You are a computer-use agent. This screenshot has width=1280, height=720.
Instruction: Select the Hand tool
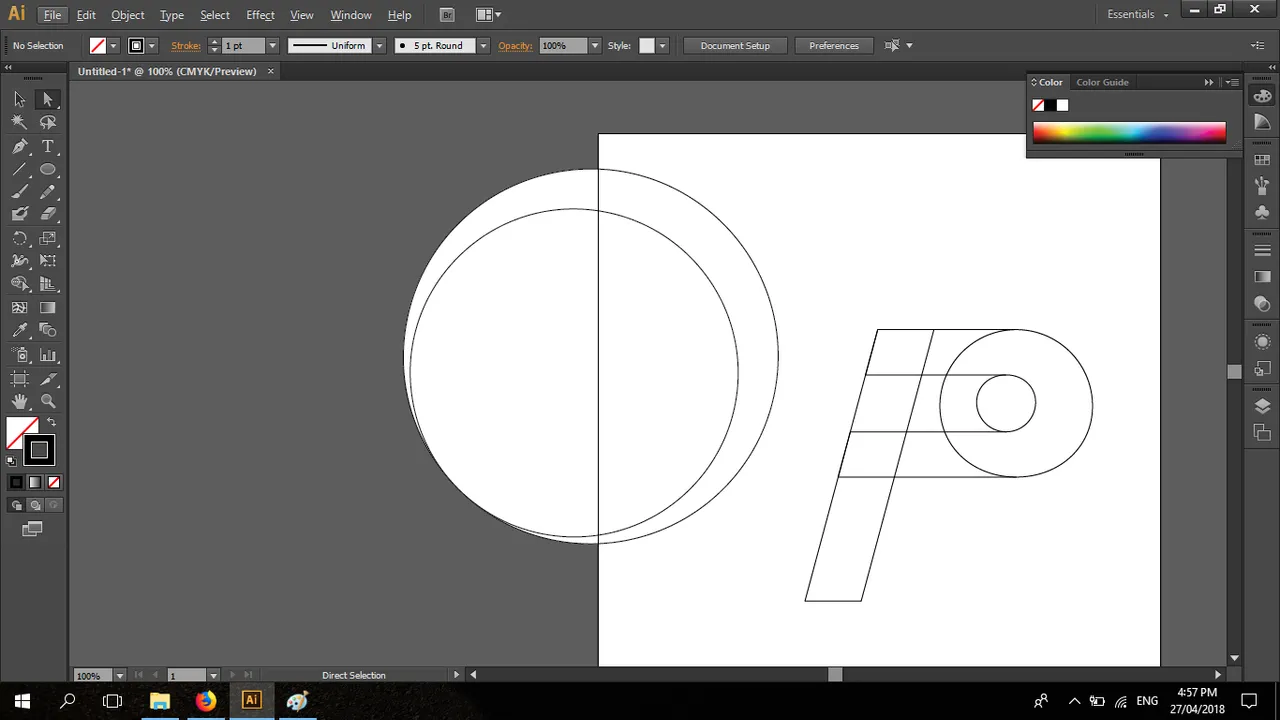[19, 401]
